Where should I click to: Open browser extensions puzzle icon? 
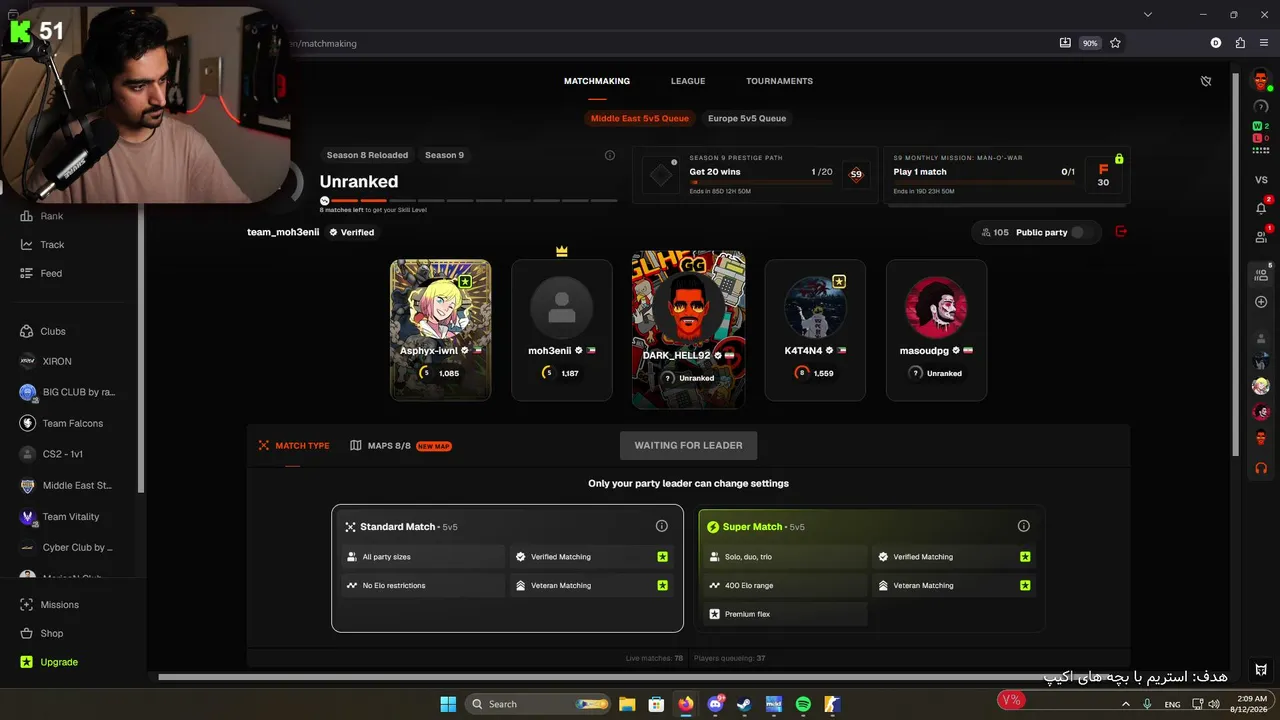[1240, 43]
